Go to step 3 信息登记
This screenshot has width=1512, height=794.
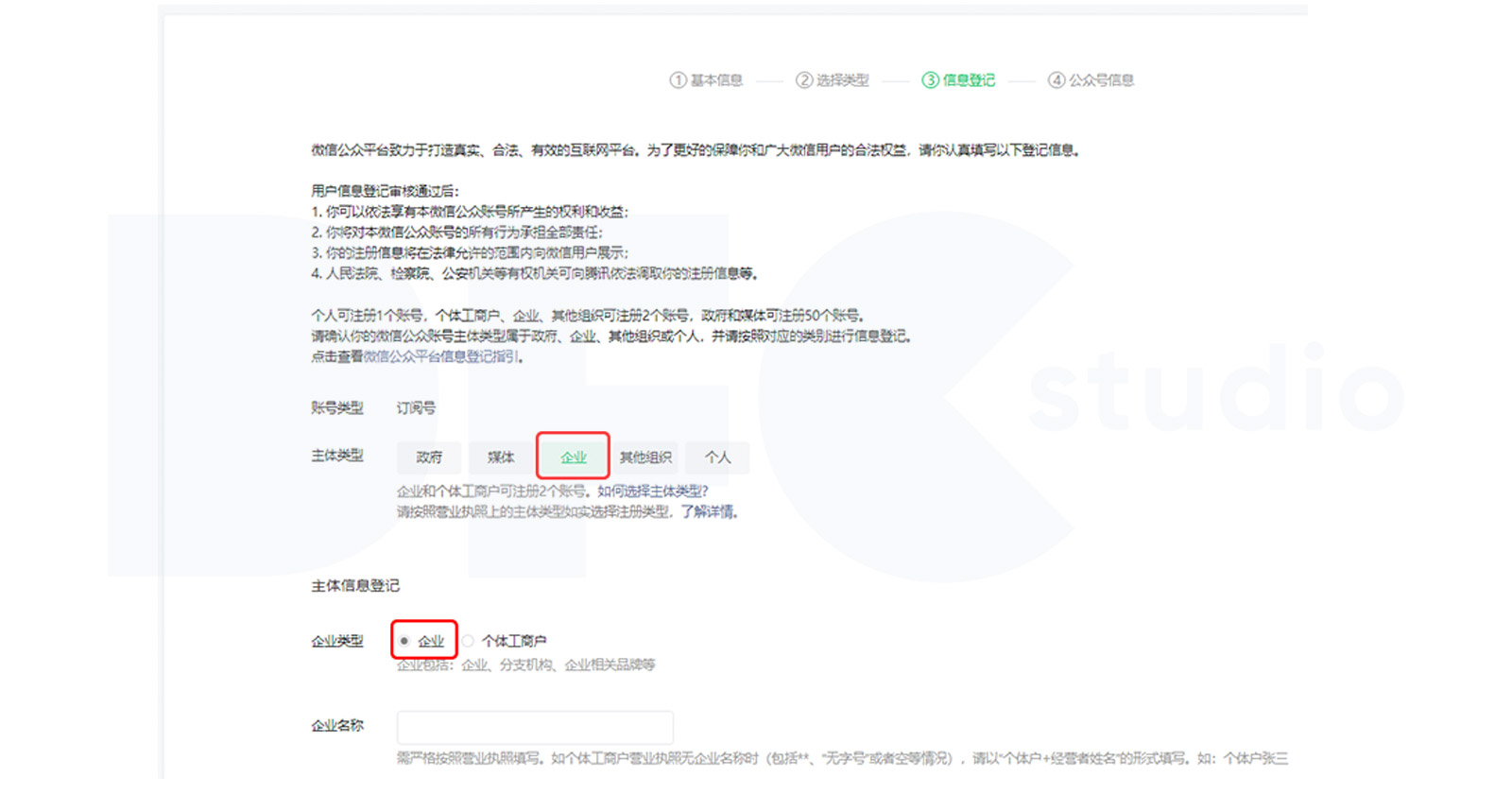point(958,80)
